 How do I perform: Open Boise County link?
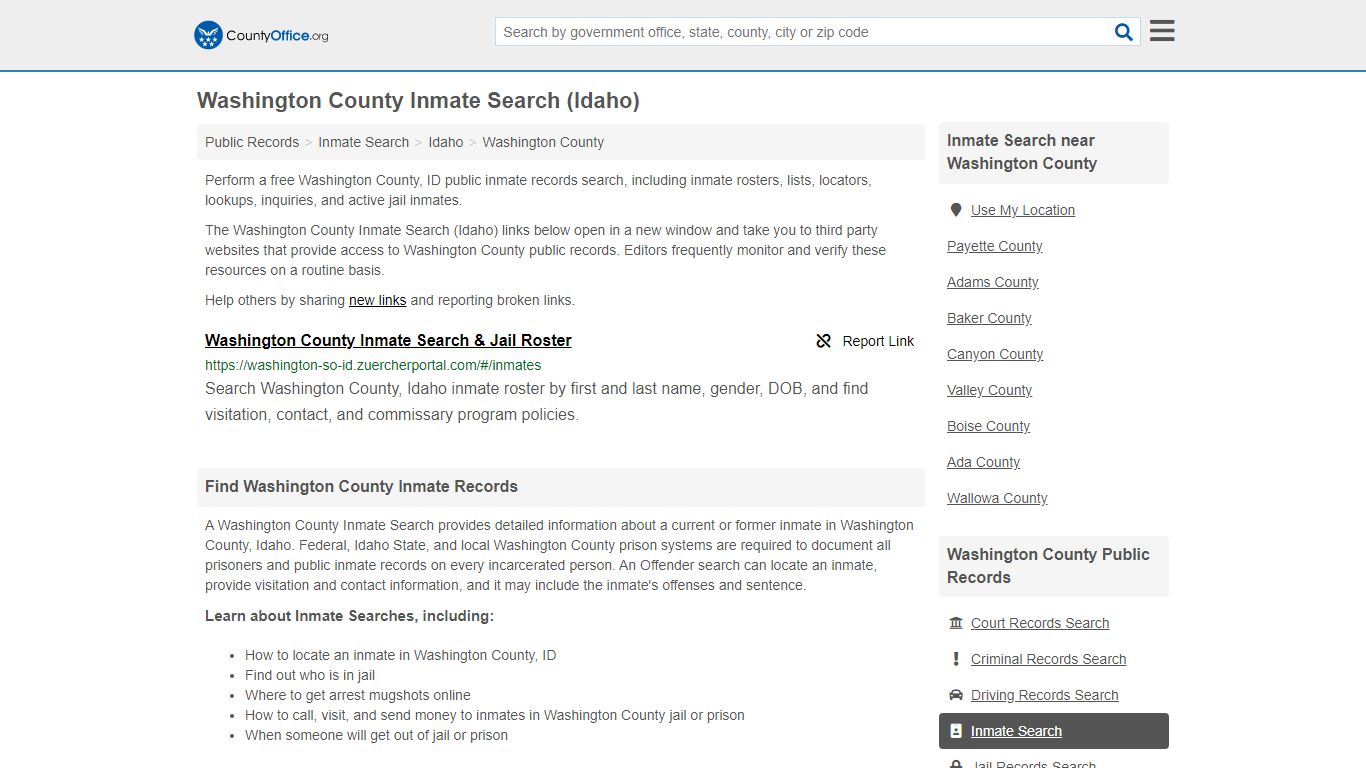pos(988,426)
